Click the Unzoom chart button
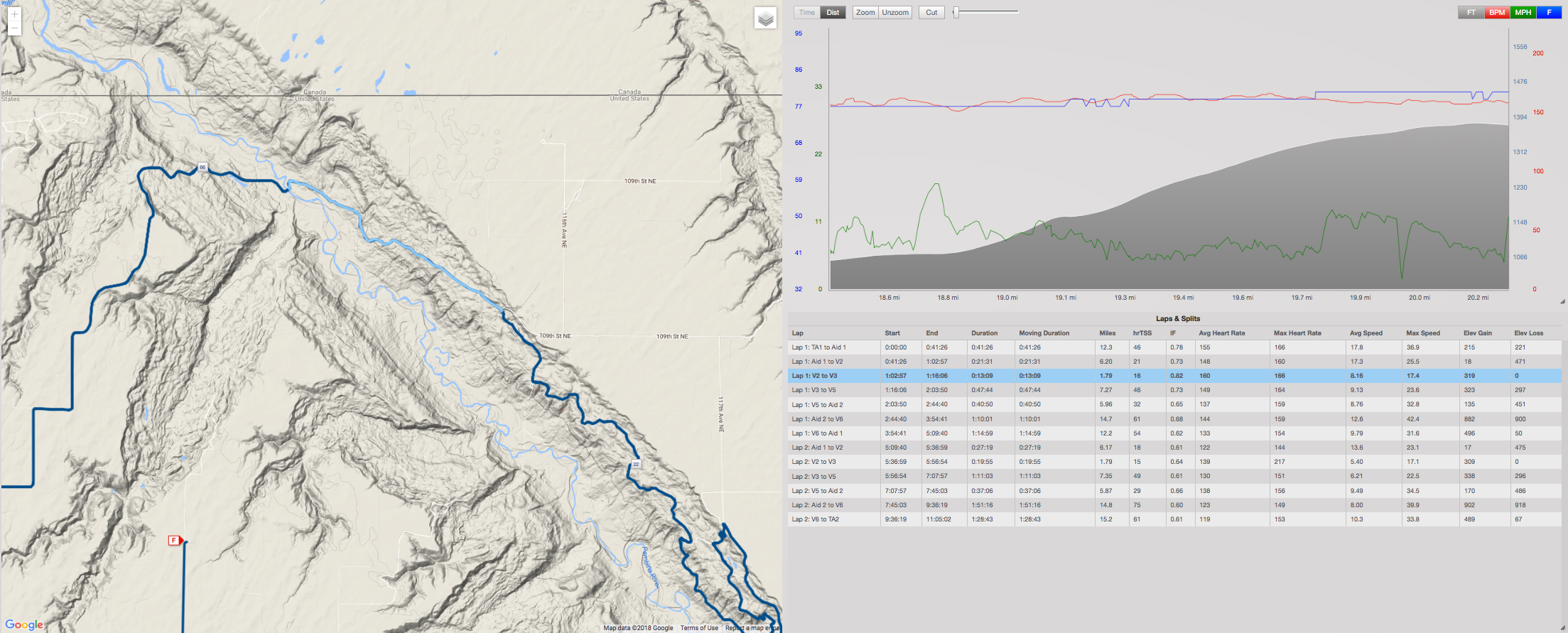Screen dimensions: 1568x633 pos(895,12)
